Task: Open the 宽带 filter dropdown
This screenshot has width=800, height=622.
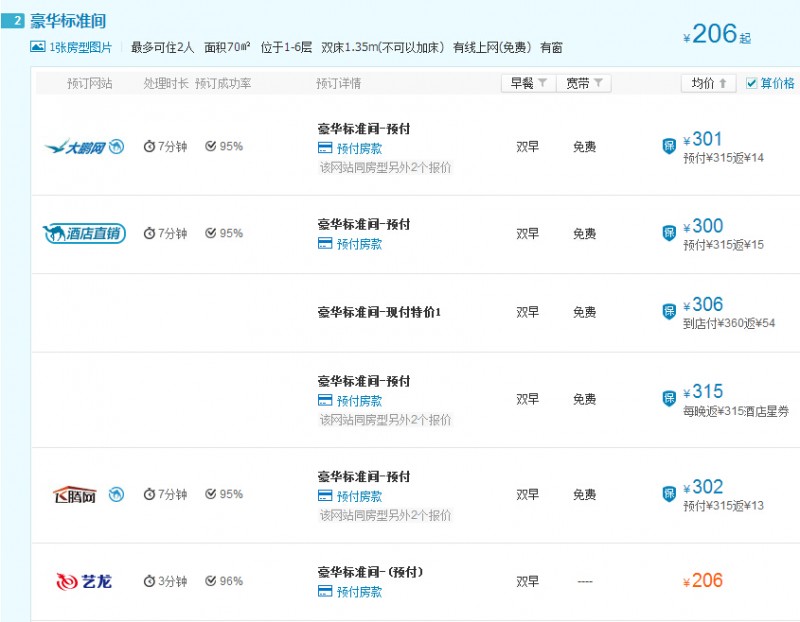Action: tap(584, 84)
